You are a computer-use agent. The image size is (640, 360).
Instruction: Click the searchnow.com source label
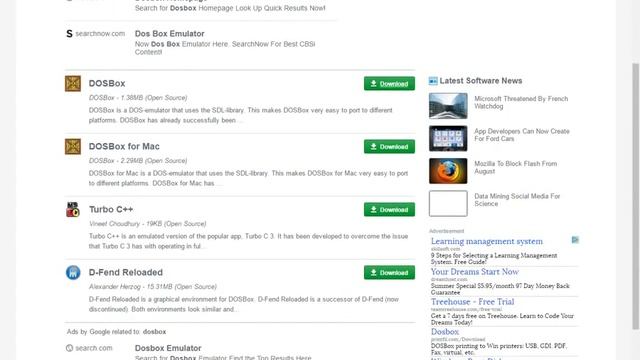pyautogui.click(x=100, y=33)
